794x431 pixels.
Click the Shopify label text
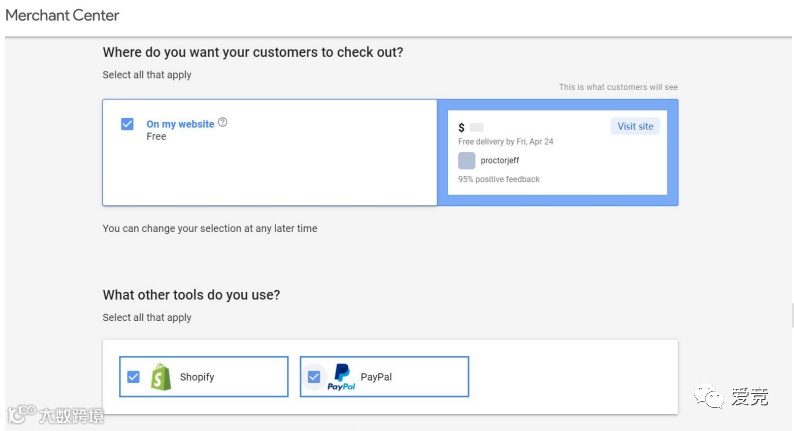tap(197, 377)
